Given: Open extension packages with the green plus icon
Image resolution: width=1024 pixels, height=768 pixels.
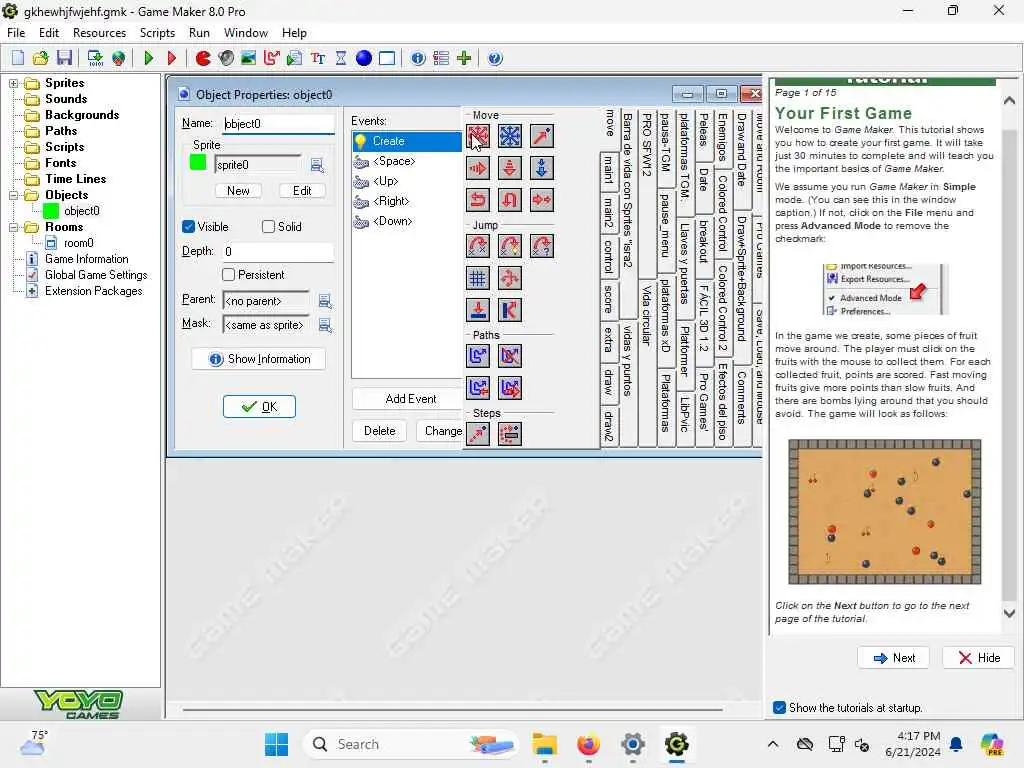Looking at the screenshot, I should (464, 58).
